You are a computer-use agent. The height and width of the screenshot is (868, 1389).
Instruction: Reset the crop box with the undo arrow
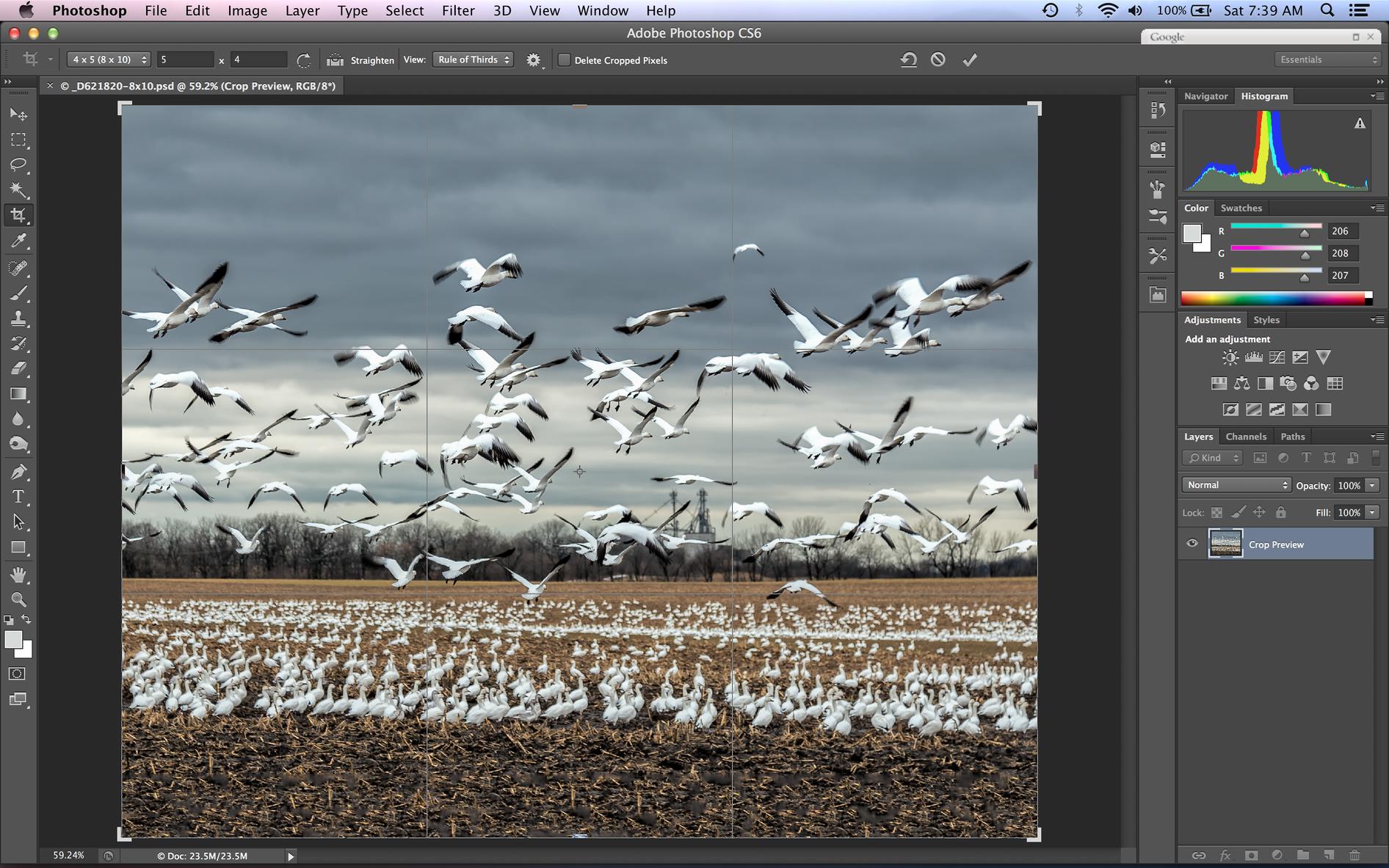tap(908, 60)
